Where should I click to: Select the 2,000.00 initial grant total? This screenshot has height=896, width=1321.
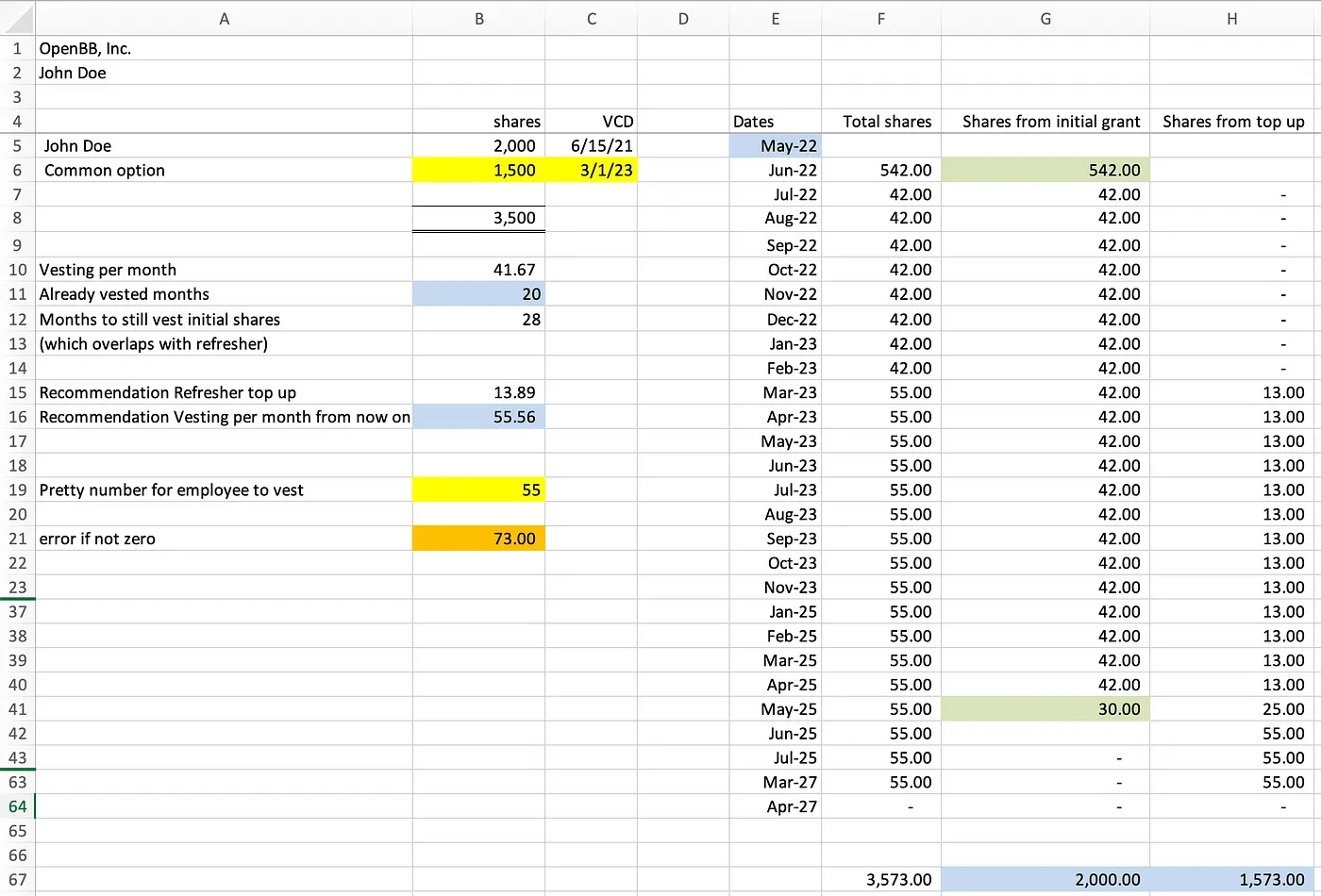[1045, 880]
